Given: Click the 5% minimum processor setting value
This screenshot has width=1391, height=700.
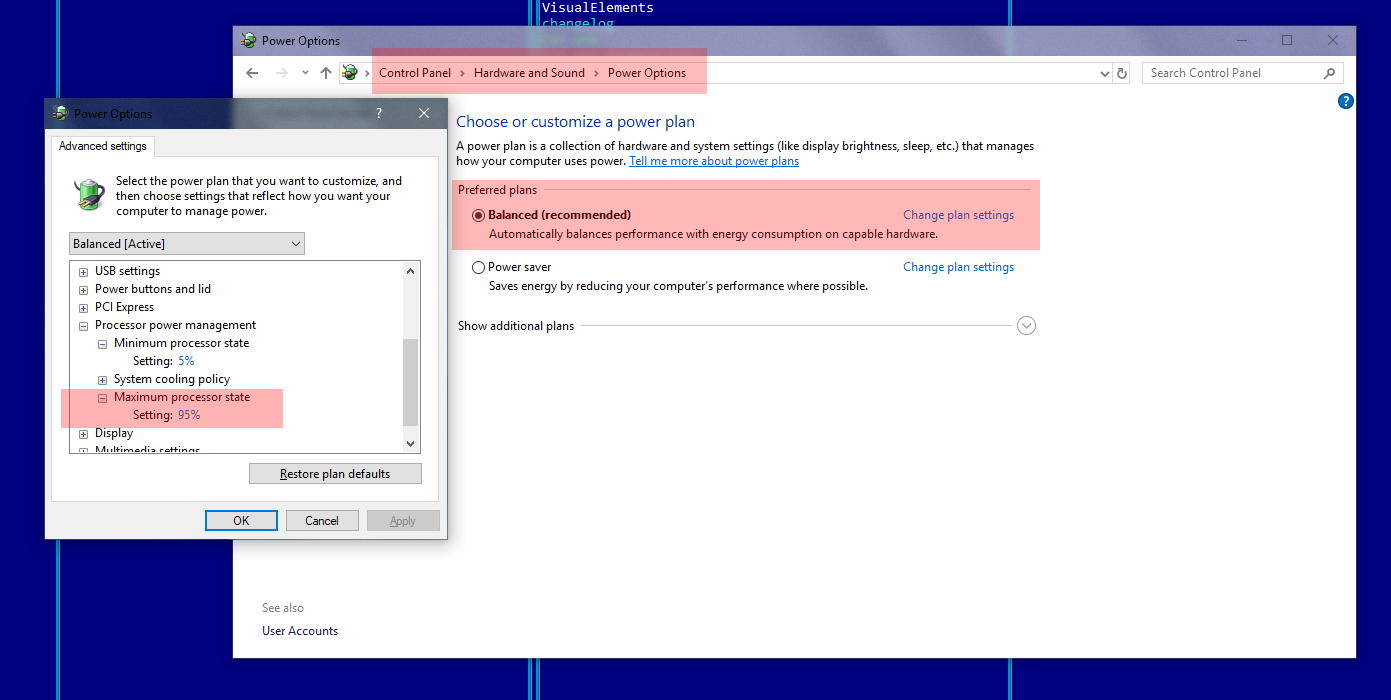Looking at the screenshot, I should (x=186, y=361).
